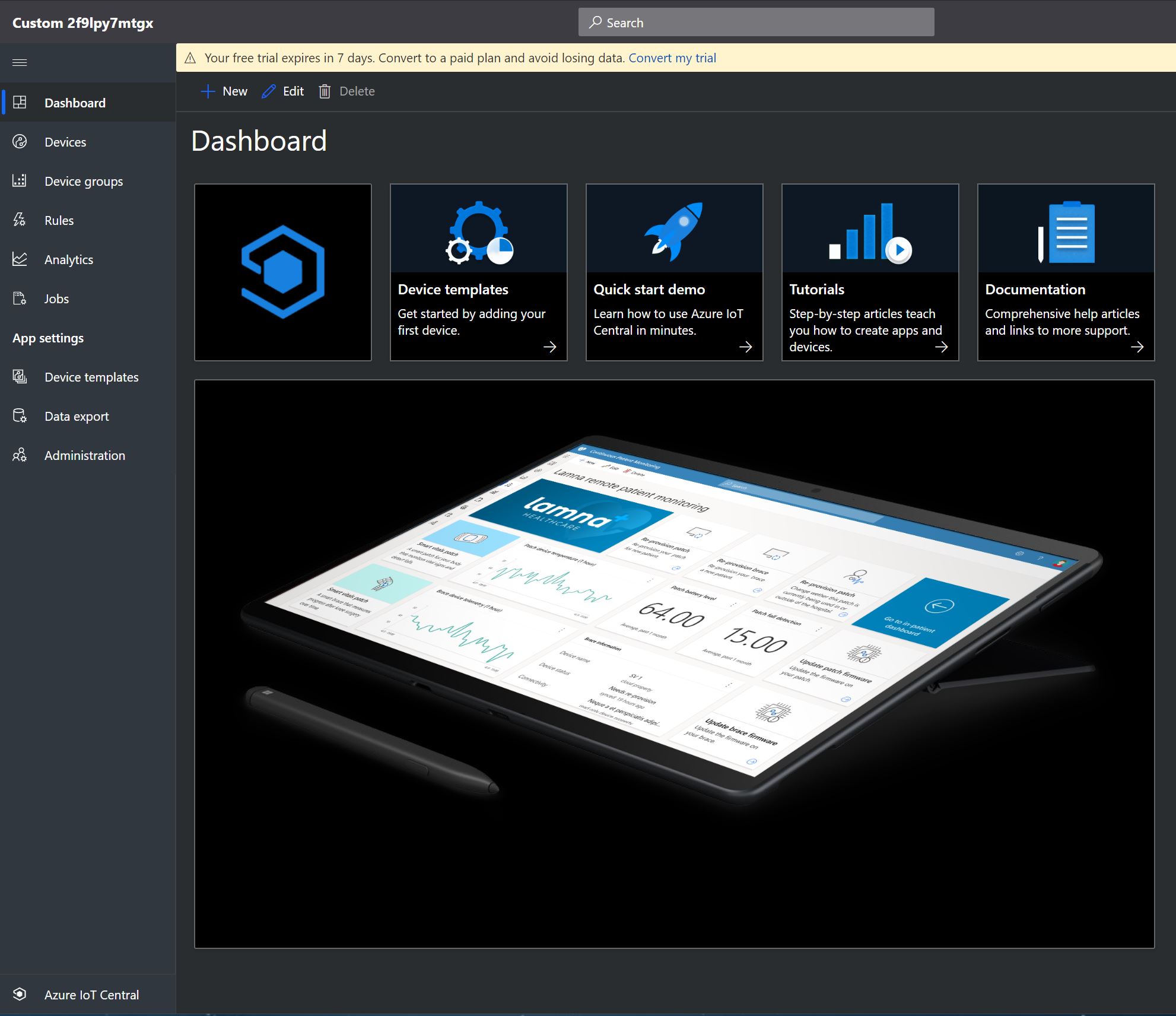Image resolution: width=1176 pixels, height=1016 pixels.
Task: Open Device groups from sidebar
Action: coord(84,181)
